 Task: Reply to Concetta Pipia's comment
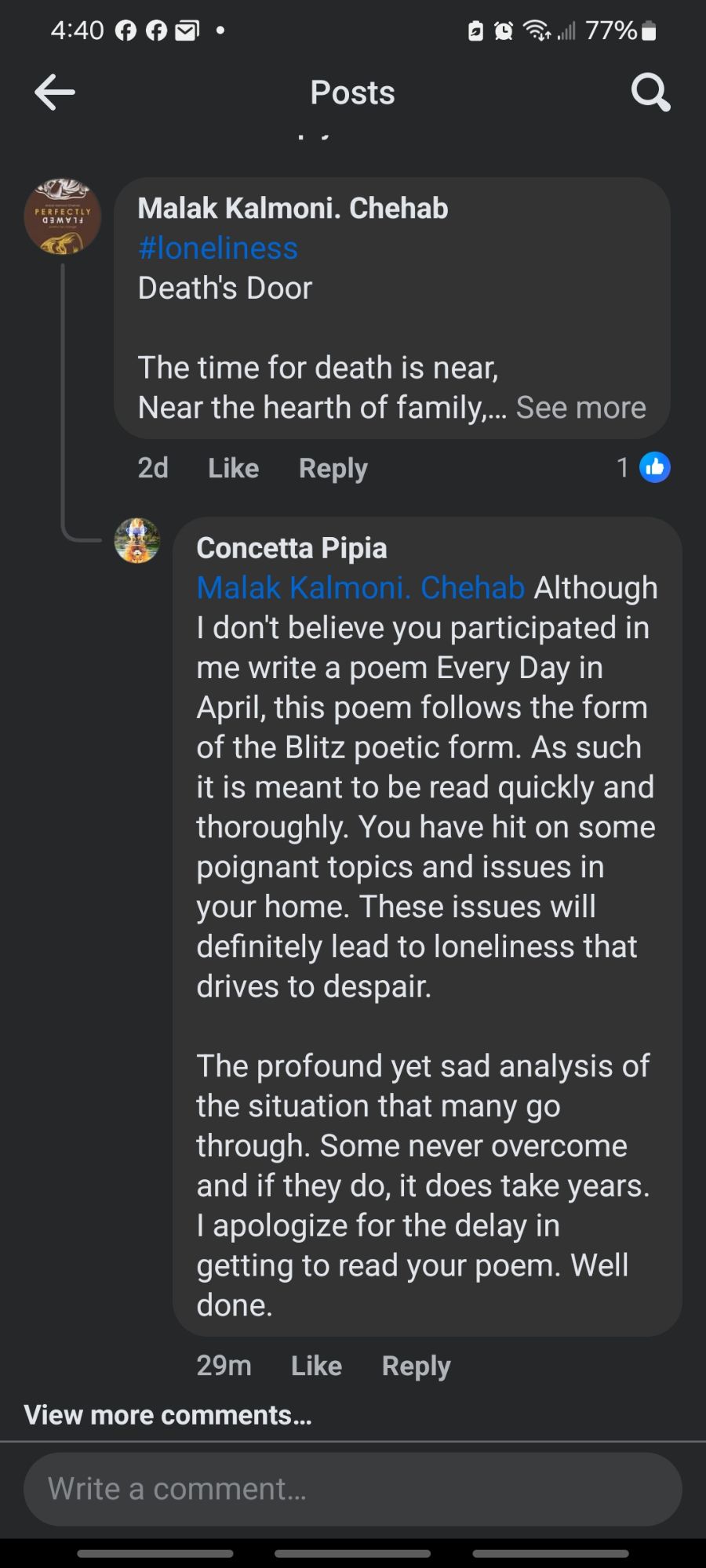(416, 1366)
